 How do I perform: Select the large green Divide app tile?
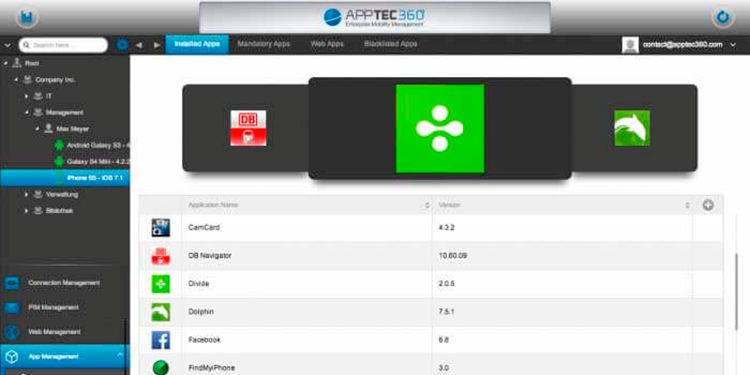coord(440,129)
